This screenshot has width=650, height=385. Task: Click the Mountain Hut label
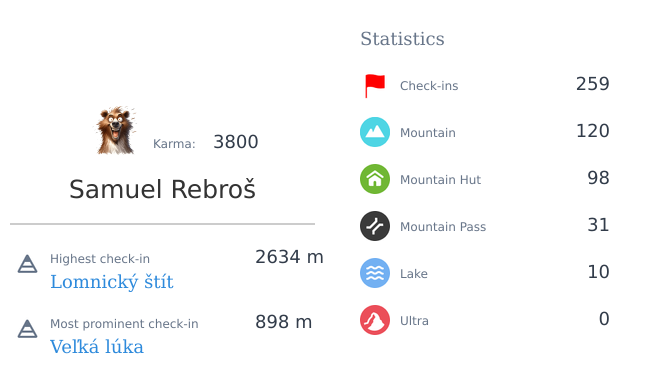coord(440,180)
